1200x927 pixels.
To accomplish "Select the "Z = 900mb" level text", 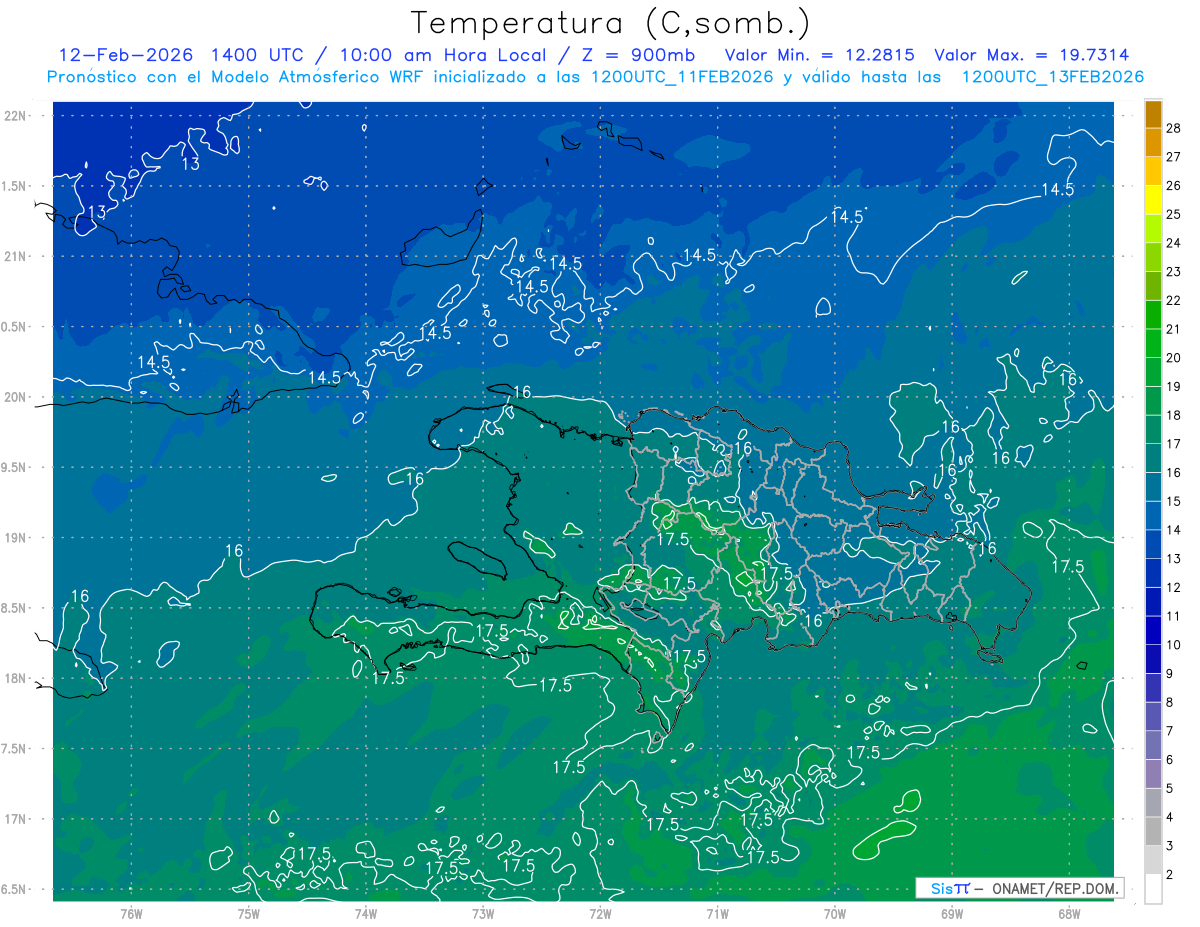I will (639, 55).
